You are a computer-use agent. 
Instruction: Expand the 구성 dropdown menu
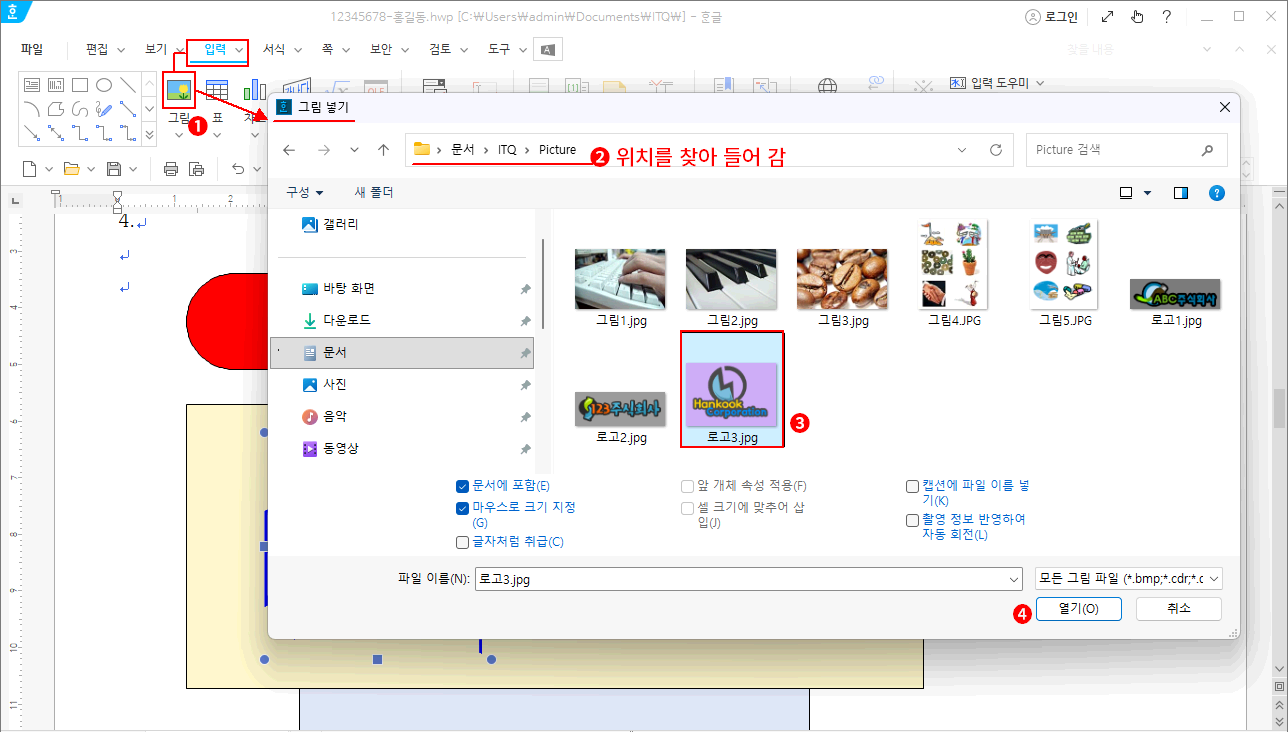(305, 192)
